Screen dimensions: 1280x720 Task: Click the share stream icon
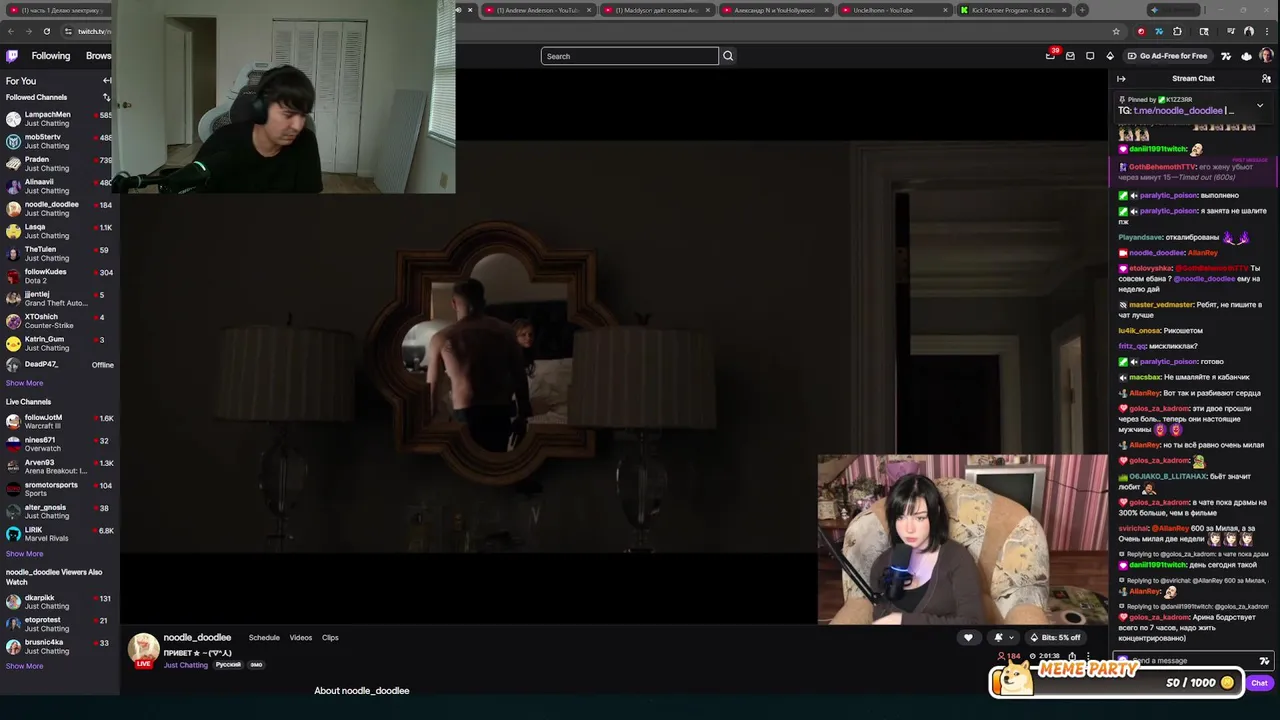[1072, 657]
